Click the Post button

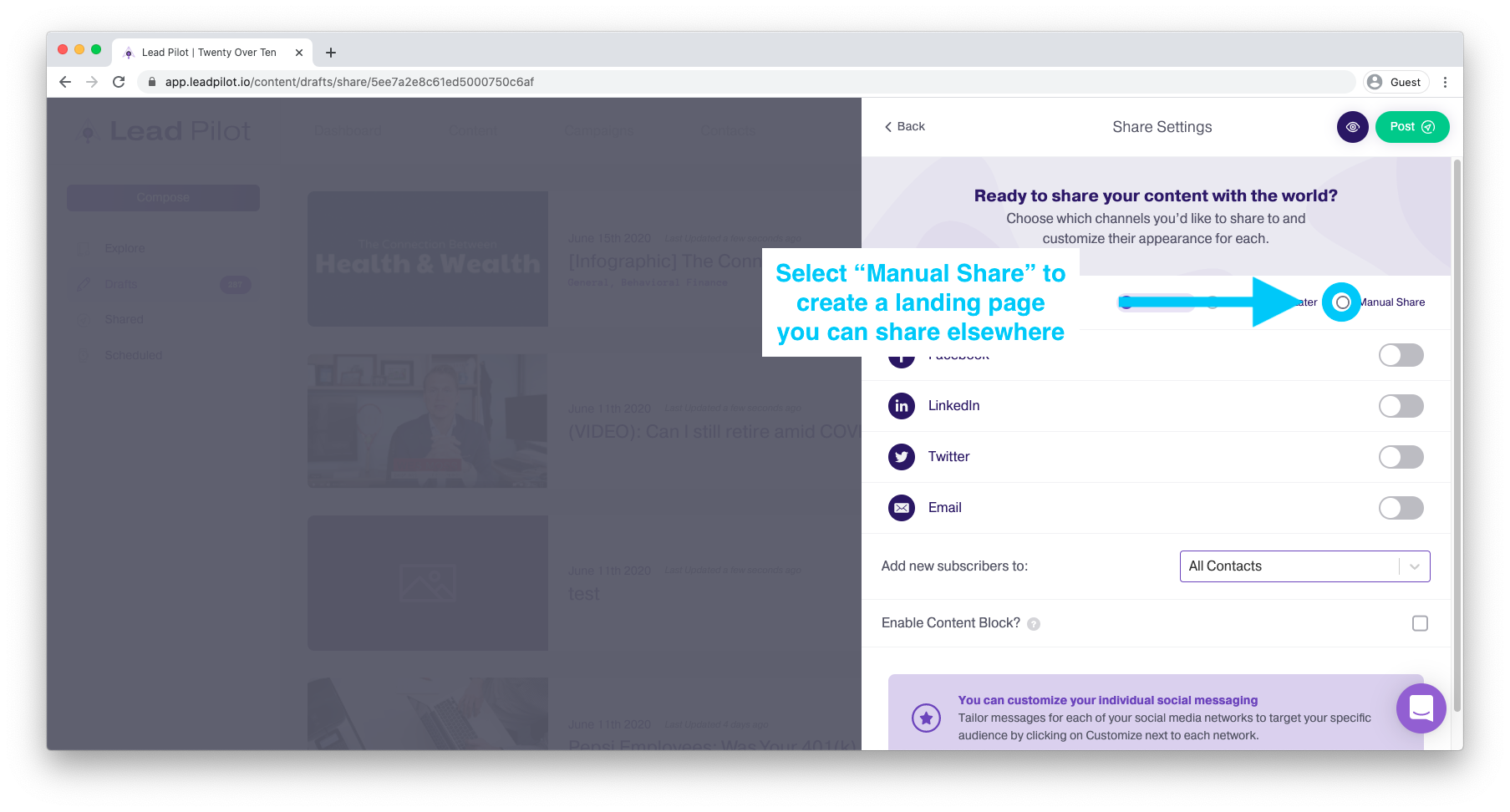(1411, 127)
